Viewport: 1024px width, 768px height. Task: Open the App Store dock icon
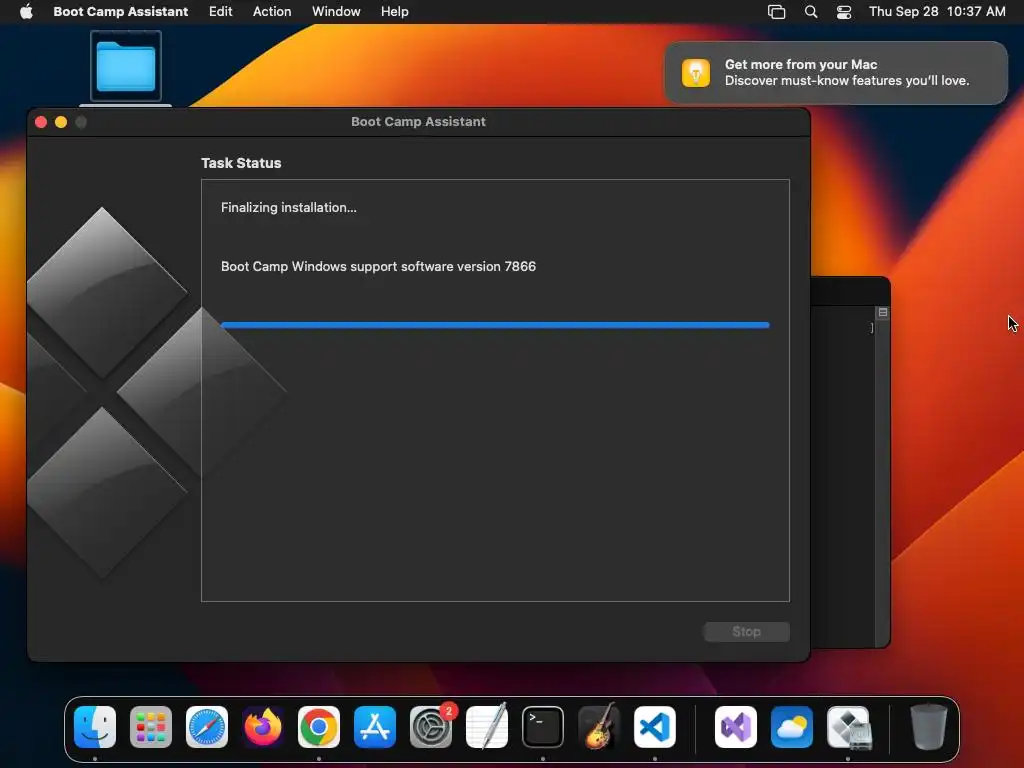(x=375, y=727)
